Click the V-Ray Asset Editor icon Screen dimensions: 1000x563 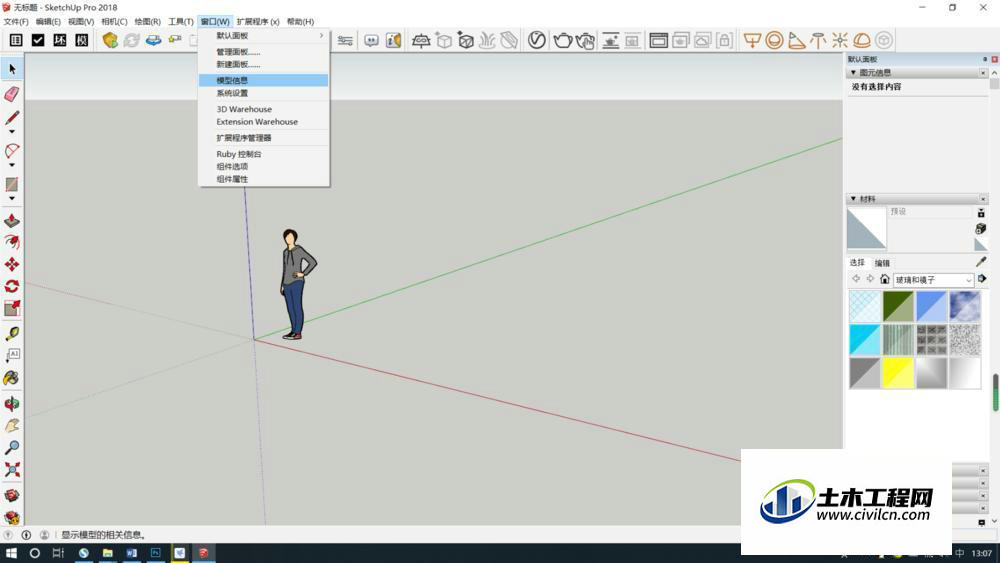pos(537,40)
